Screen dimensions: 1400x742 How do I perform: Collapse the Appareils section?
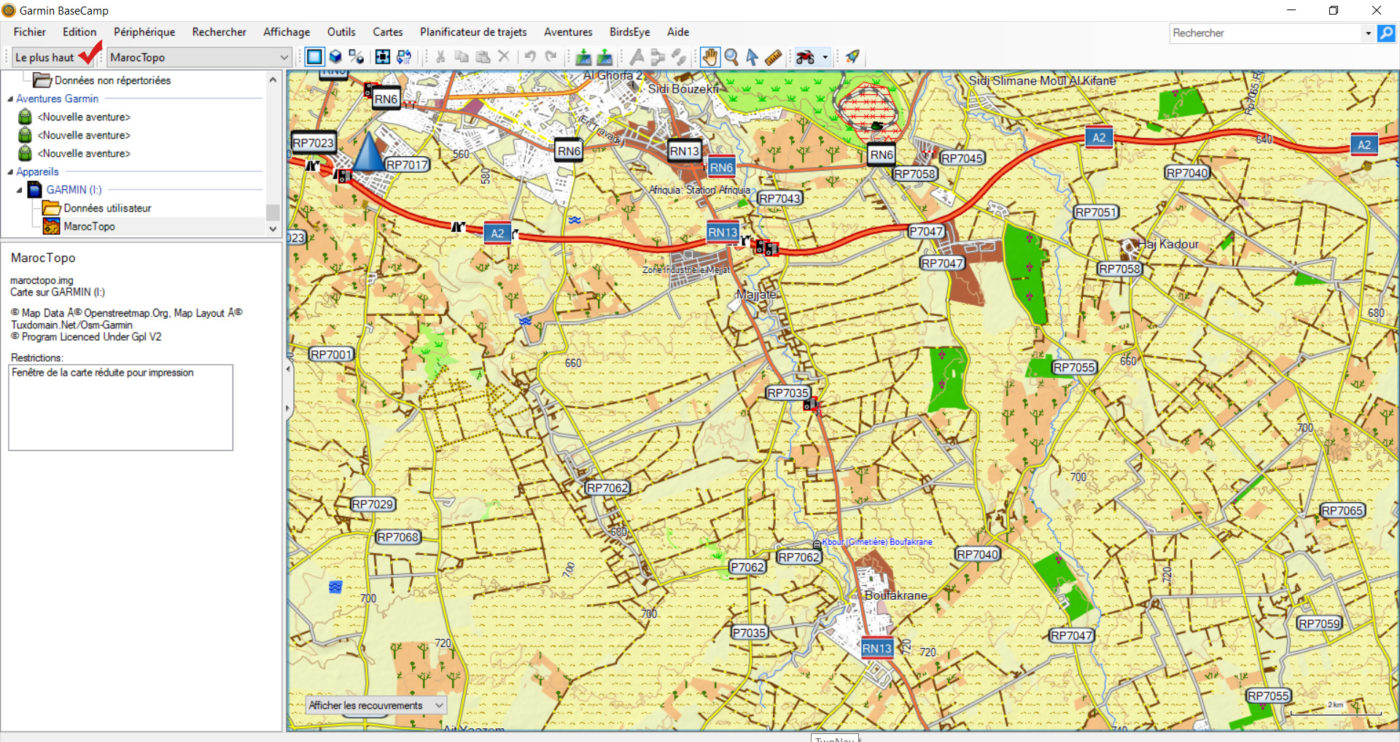[8, 171]
